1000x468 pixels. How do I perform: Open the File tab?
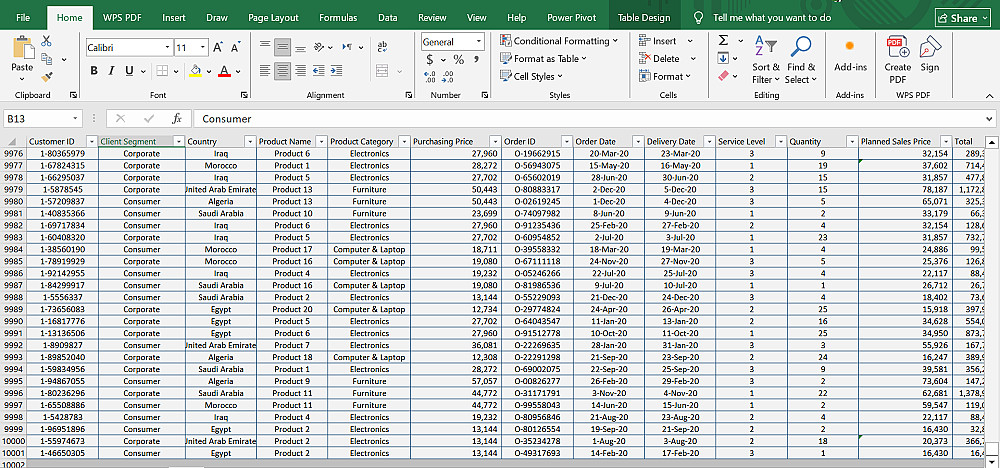(x=23, y=18)
